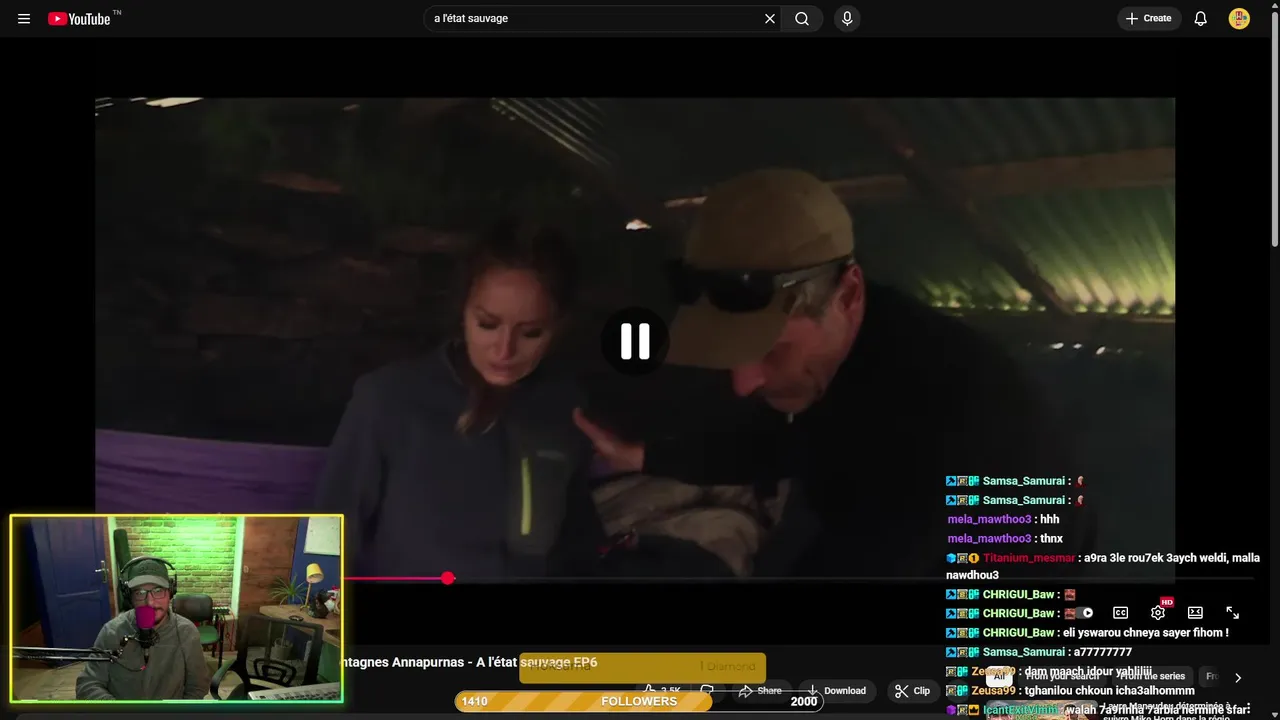Image resolution: width=1280 pixels, height=720 pixels.
Task: Click chat line 'eli yswarou chneya sayer fihom !'
Action: 1146,633
